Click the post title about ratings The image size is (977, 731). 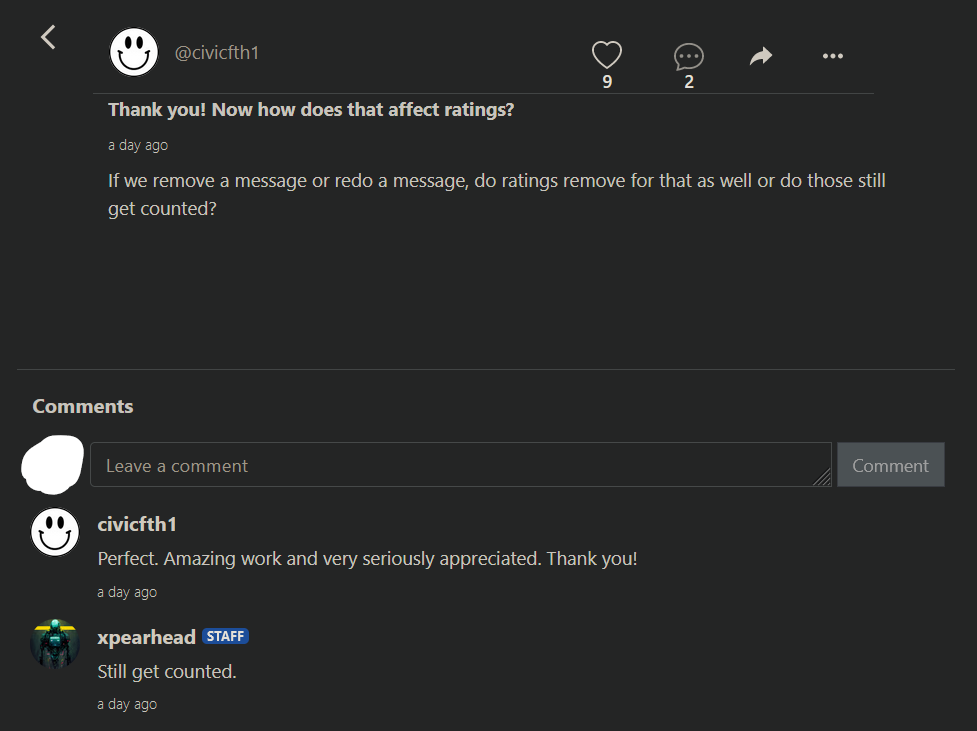click(x=311, y=110)
